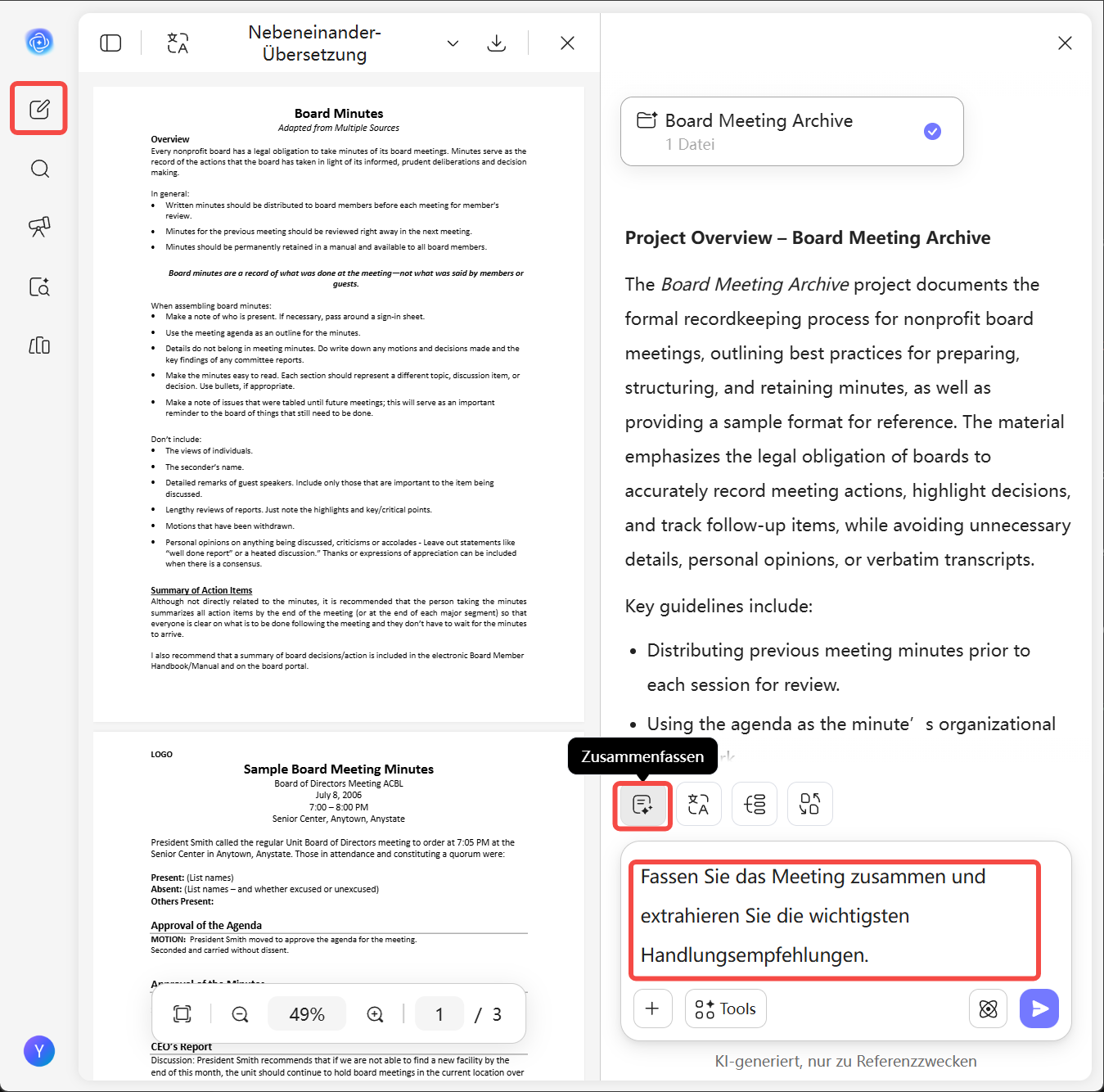Click the Project Overview – Board Meeting Archive heading

(808, 237)
